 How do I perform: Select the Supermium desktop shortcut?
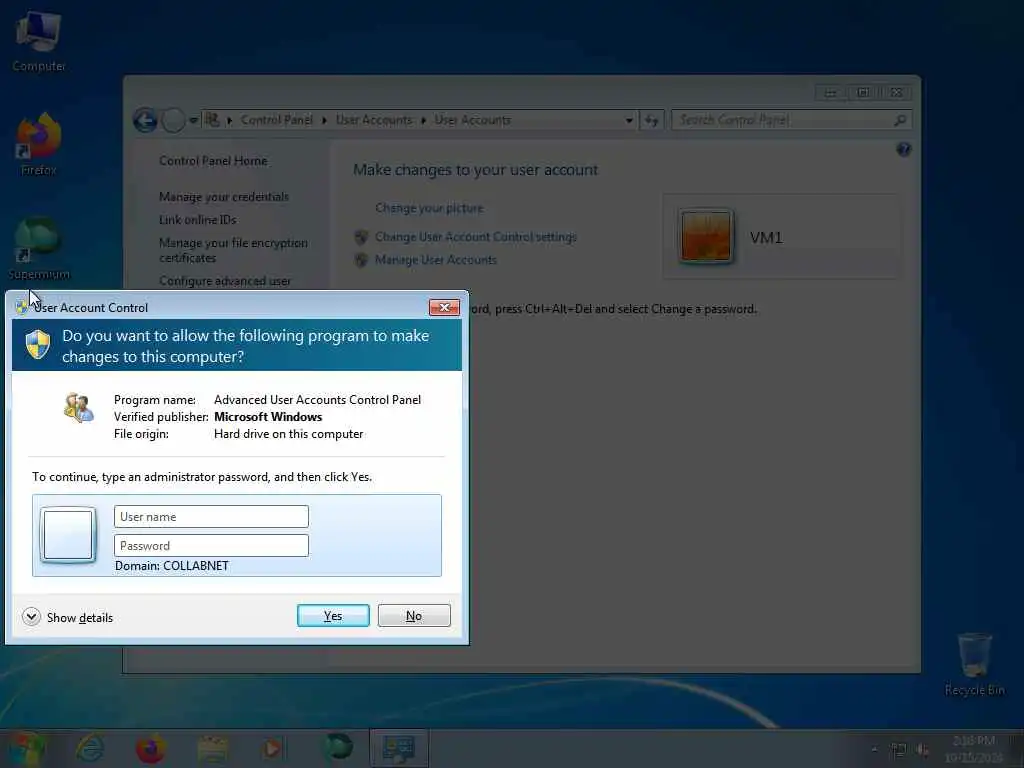(39, 248)
